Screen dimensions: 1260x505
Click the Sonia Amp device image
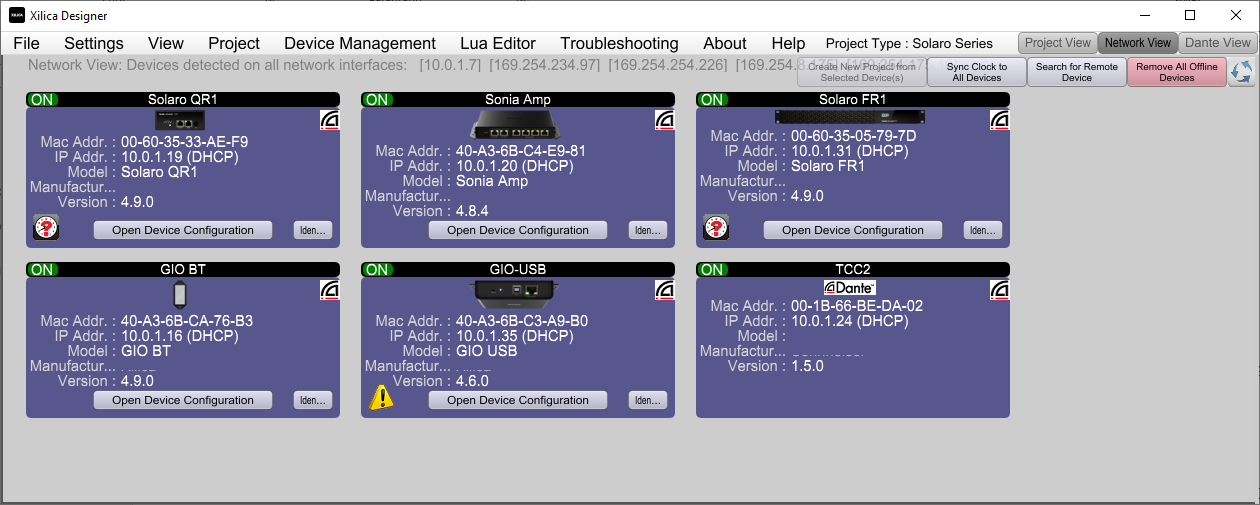click(517, 126)
